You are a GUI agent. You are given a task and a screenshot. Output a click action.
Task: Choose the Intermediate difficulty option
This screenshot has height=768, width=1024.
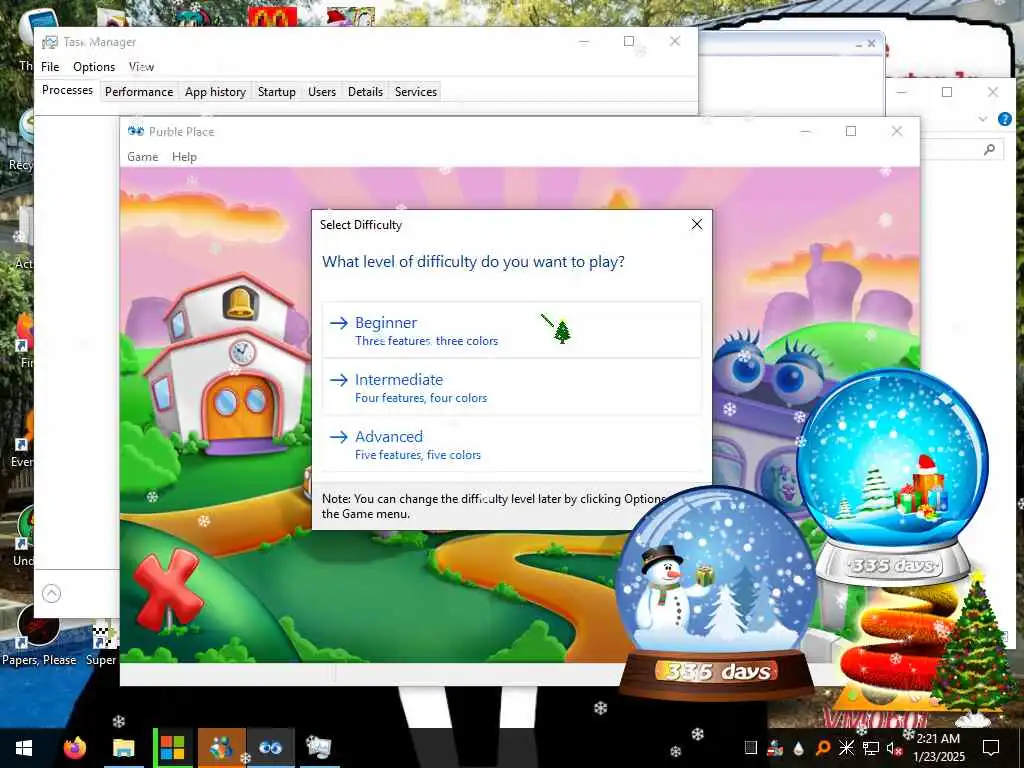[511, 387]
